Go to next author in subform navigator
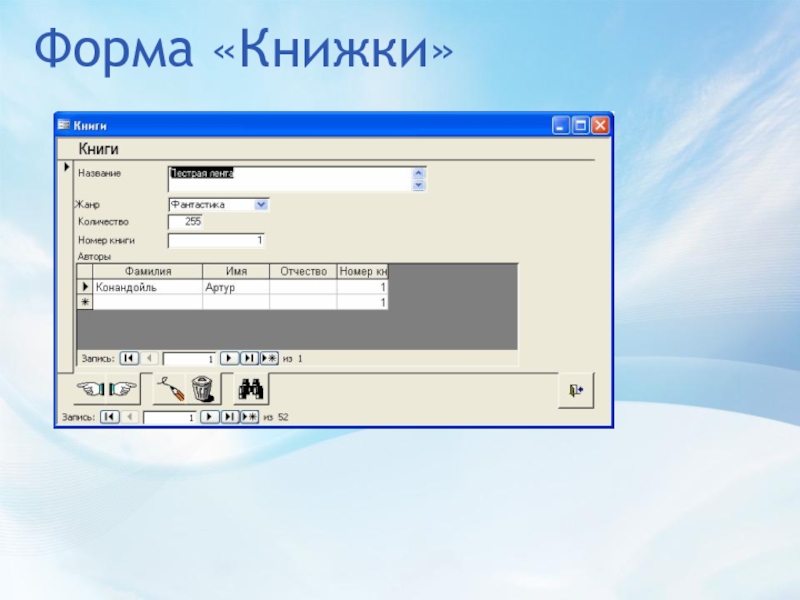Screen dimensions: 800x600 [229, 357]
